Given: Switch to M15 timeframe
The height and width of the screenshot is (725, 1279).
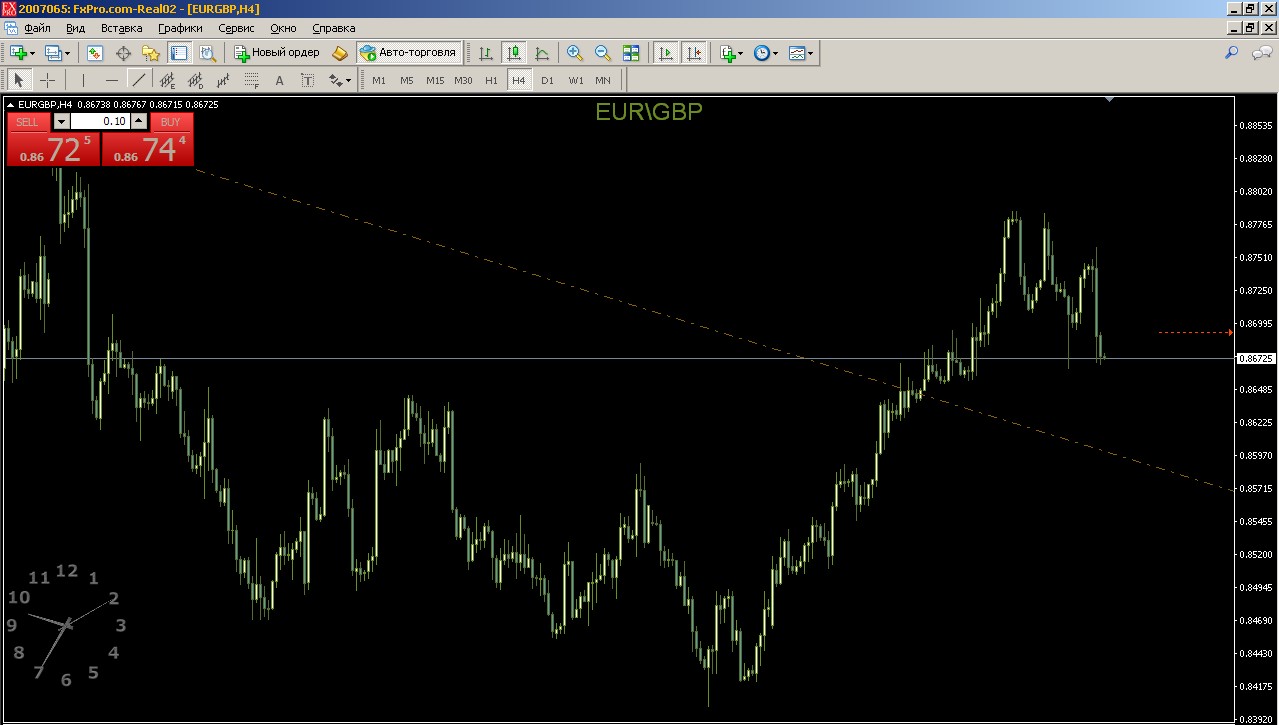Looking at the screenshot, I should click(435, 80).
